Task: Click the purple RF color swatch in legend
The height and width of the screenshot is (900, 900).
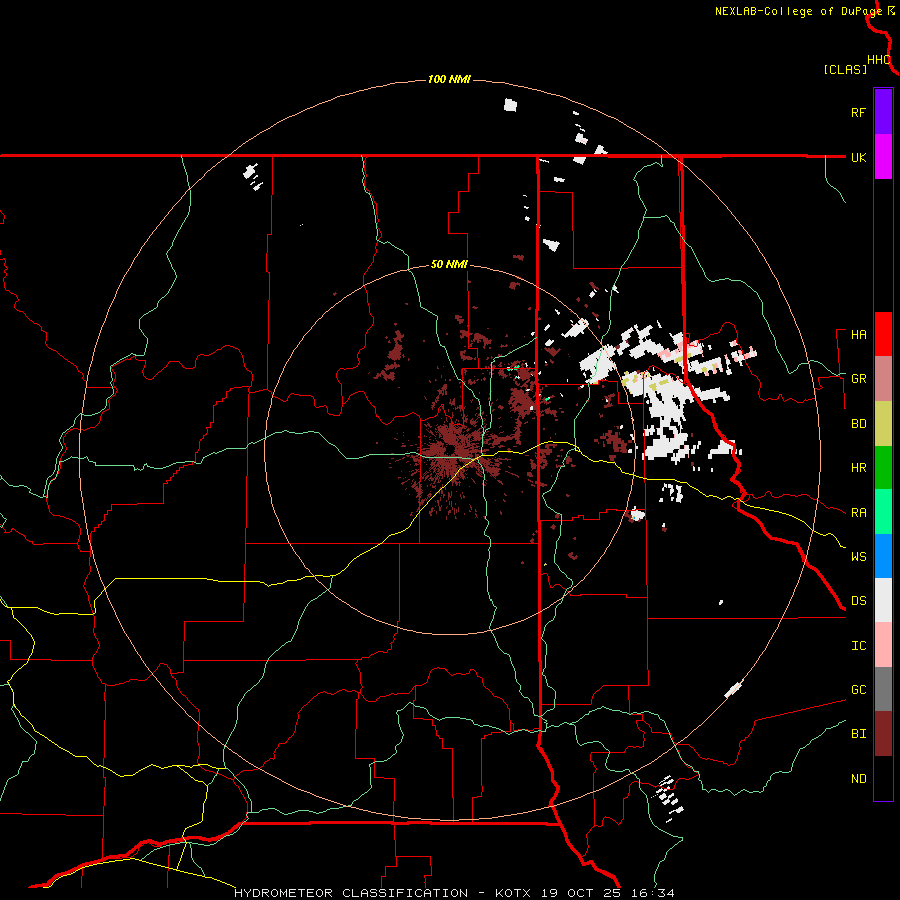Action: pos(883,112)
